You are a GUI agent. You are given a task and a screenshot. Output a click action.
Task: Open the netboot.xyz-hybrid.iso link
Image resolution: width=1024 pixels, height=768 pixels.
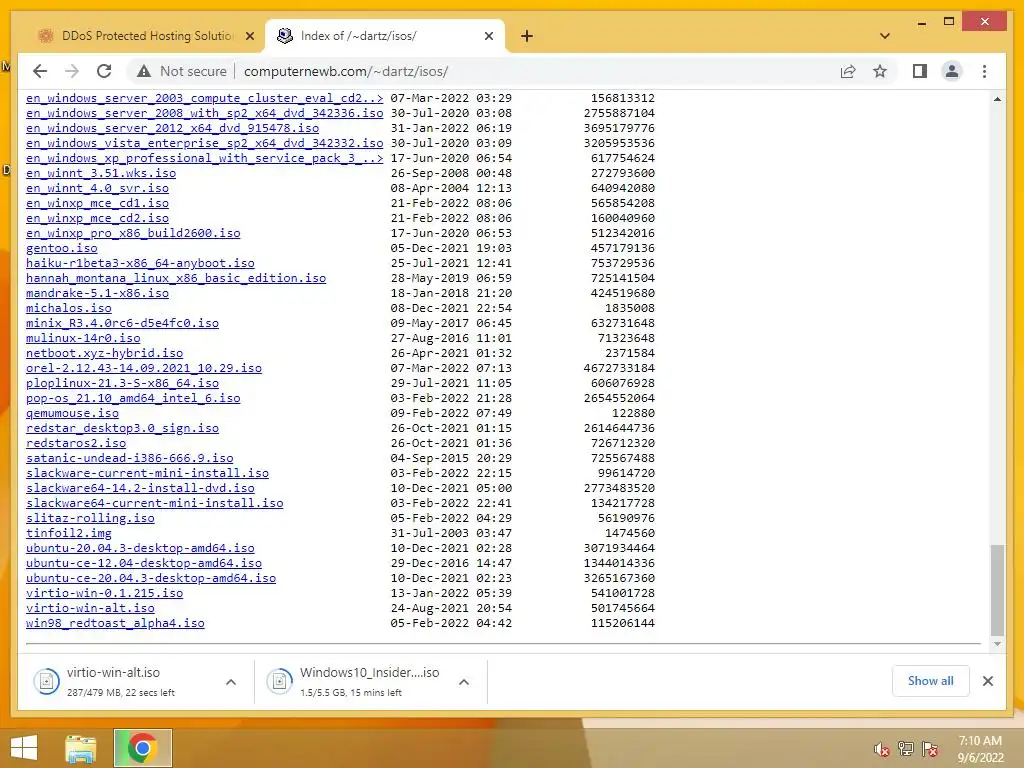point(104,353)
